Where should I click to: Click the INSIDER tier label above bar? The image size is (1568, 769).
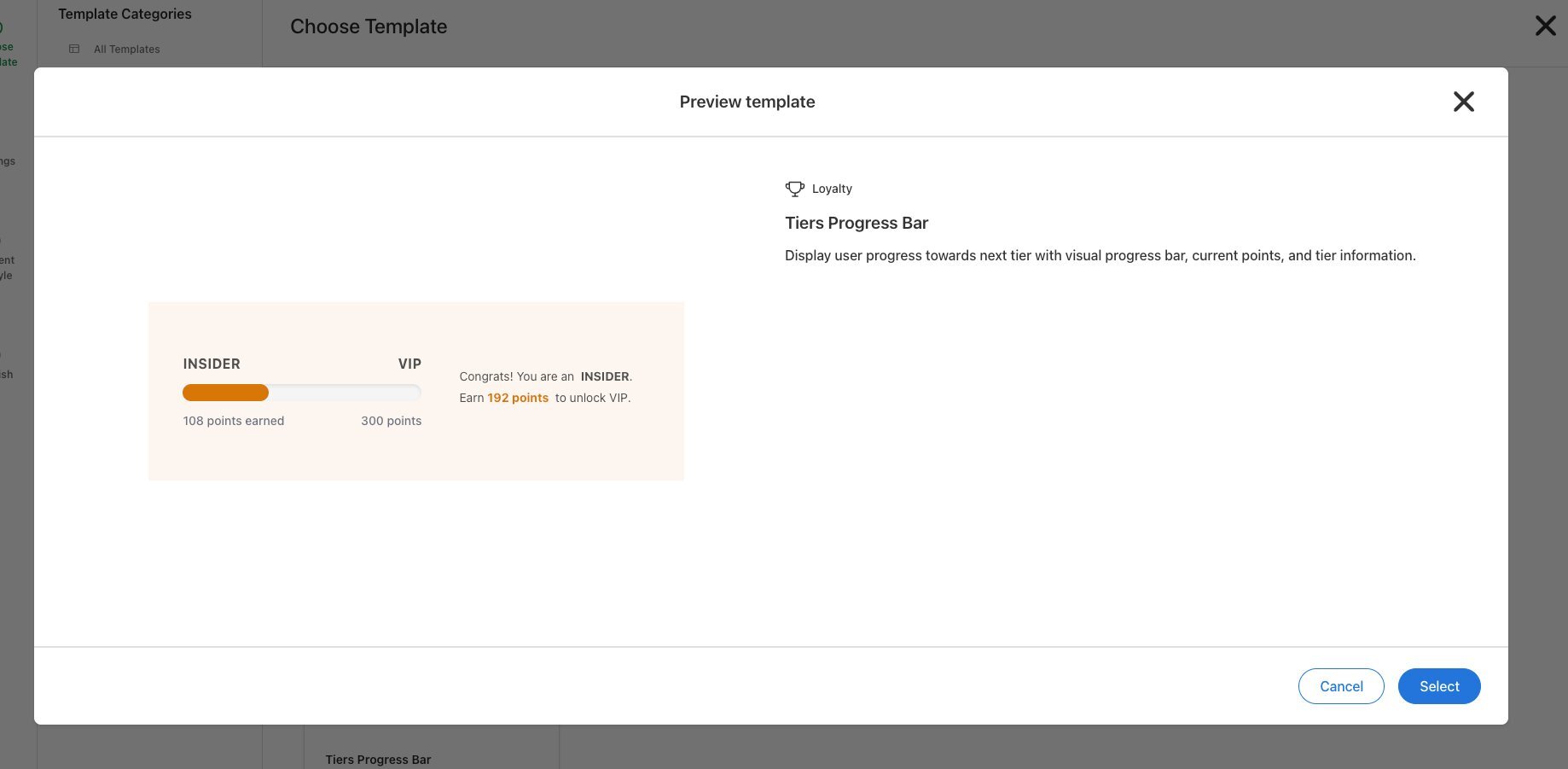pyautogui.click(x=212, y=364)
